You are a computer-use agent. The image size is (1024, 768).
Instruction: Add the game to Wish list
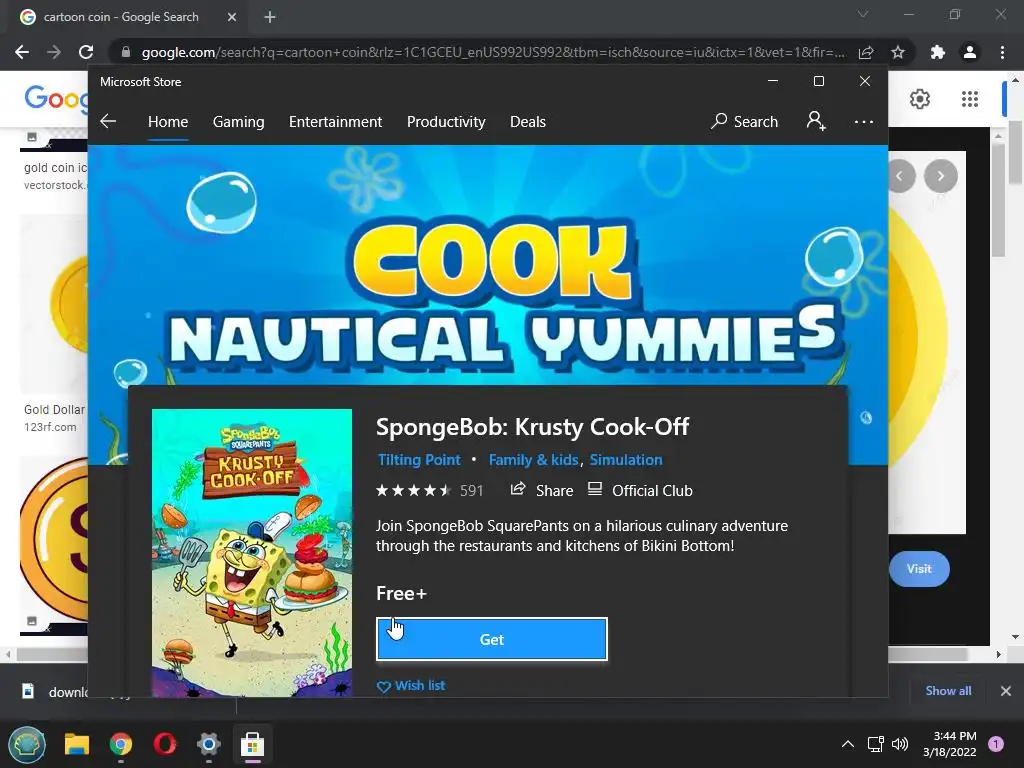tap(411, 686)
